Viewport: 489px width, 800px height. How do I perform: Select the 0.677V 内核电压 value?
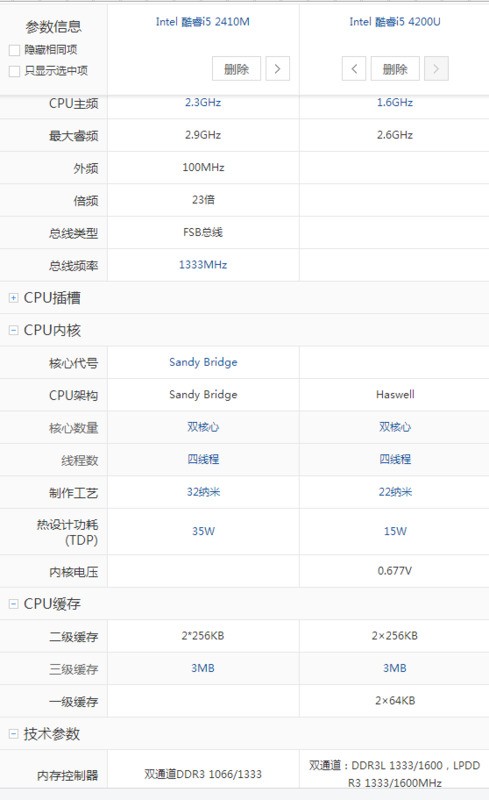pos(395,570)
